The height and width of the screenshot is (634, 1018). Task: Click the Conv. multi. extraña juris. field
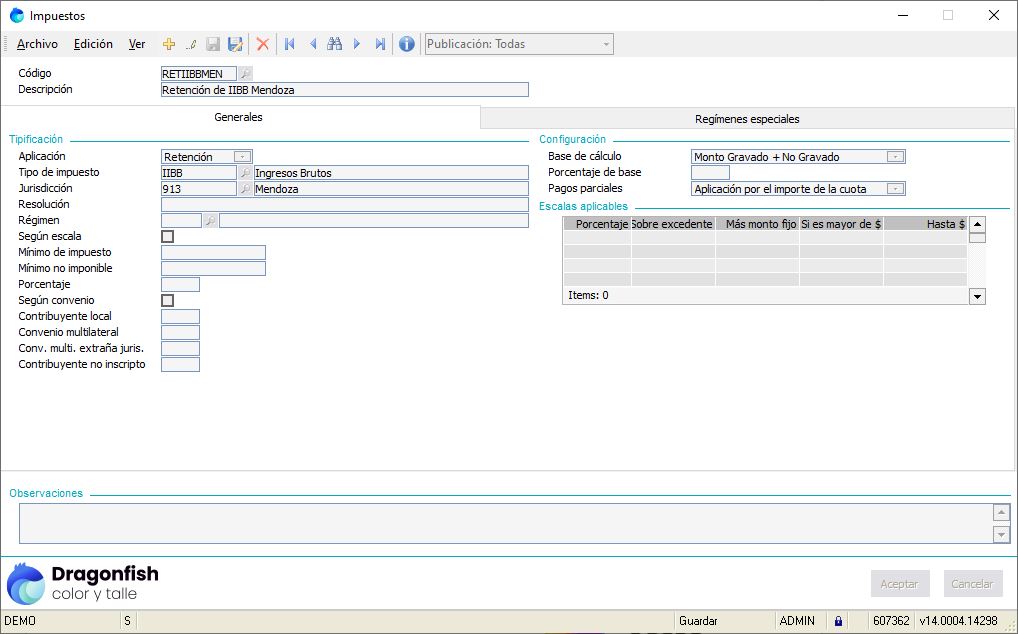(x=180, y=348)
